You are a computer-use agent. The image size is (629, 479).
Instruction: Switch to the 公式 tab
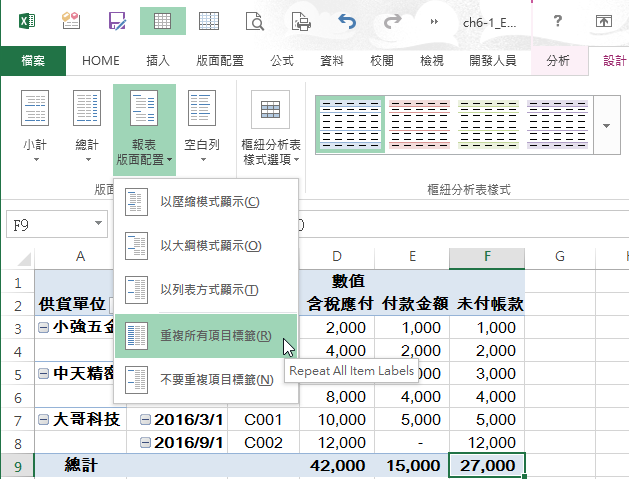pos(282,61)
